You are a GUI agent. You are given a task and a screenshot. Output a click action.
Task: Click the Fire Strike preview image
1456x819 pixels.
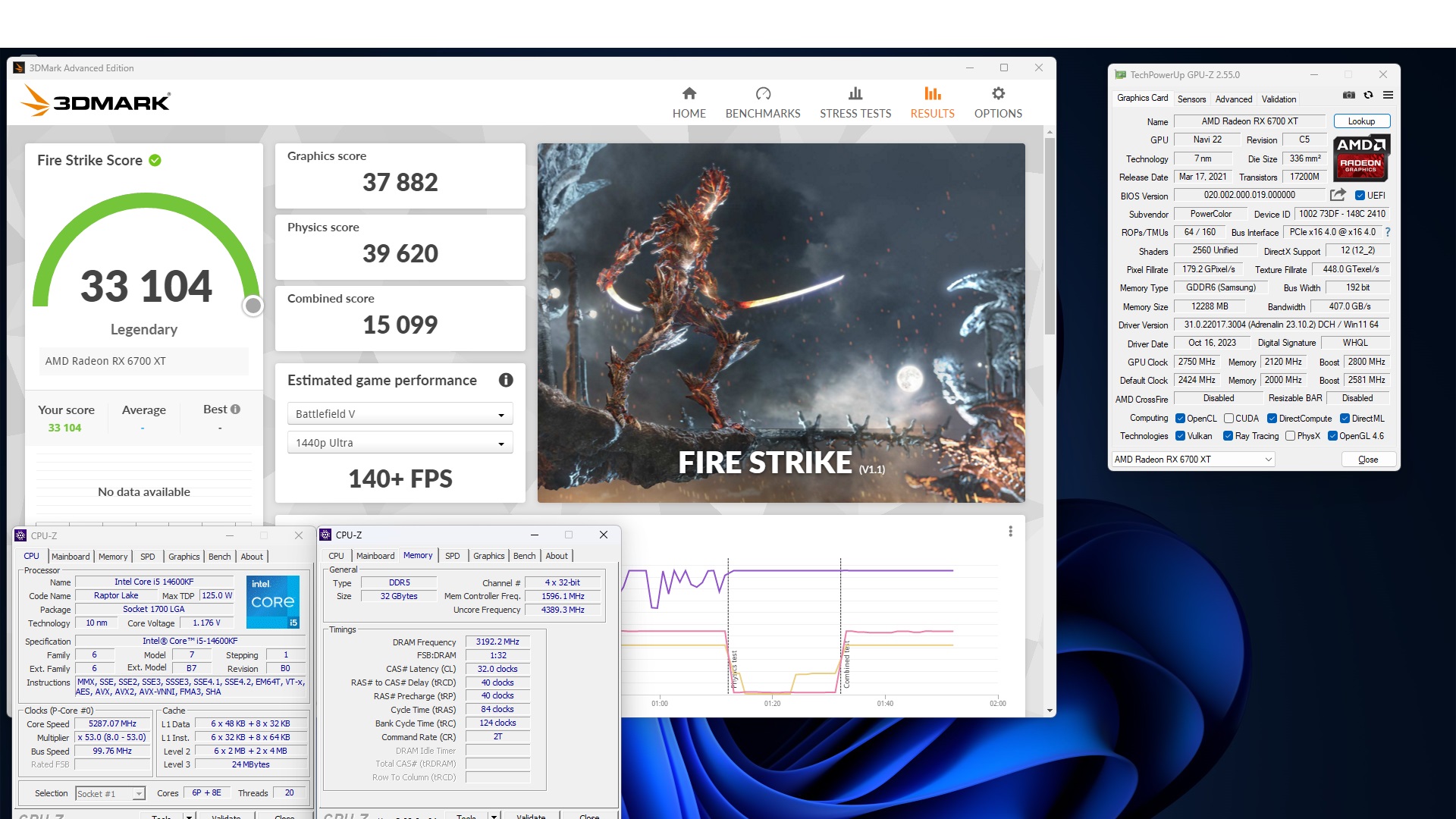781,323
